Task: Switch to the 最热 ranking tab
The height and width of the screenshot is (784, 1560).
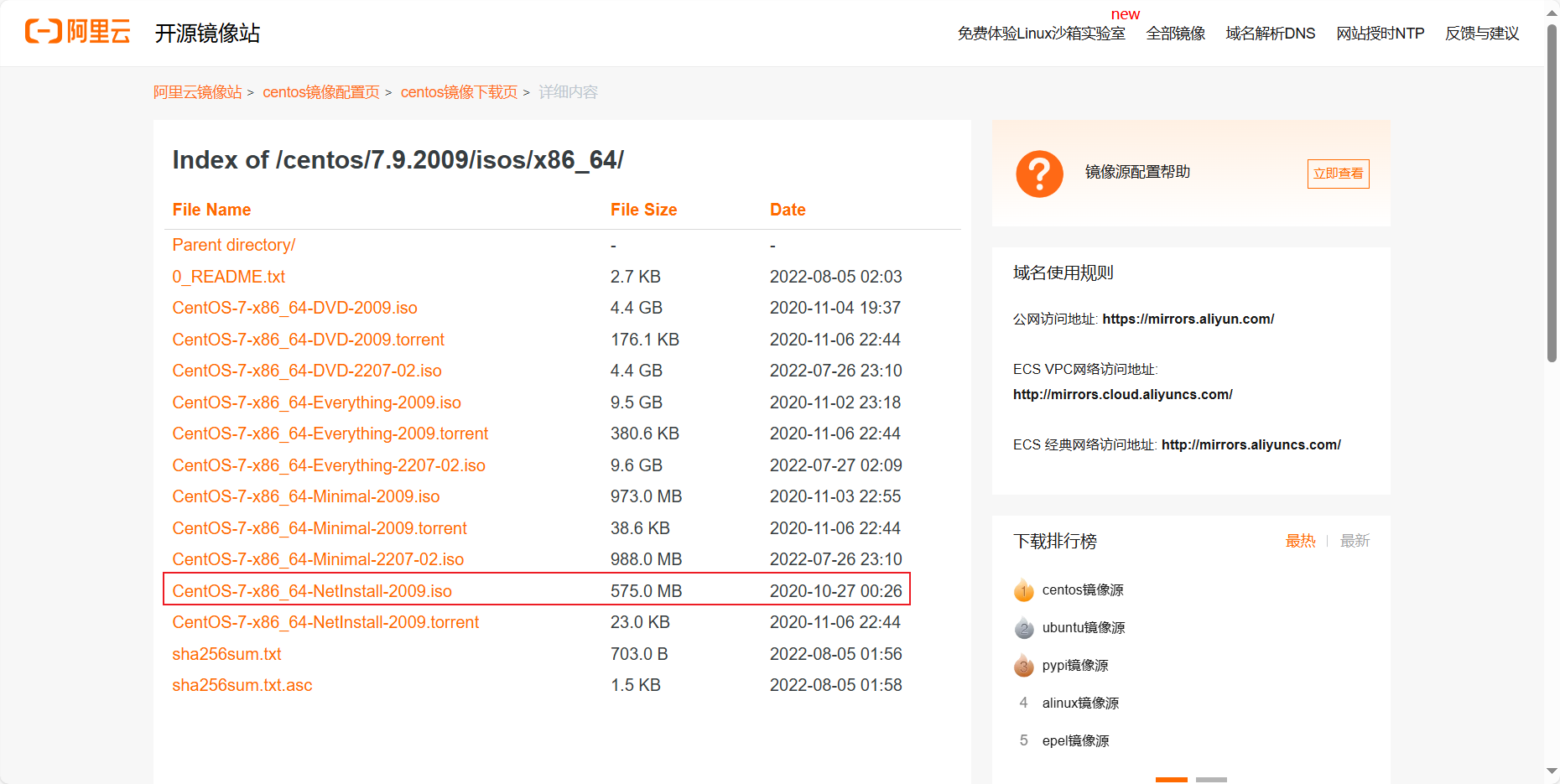Action: tap(1300, 541)
